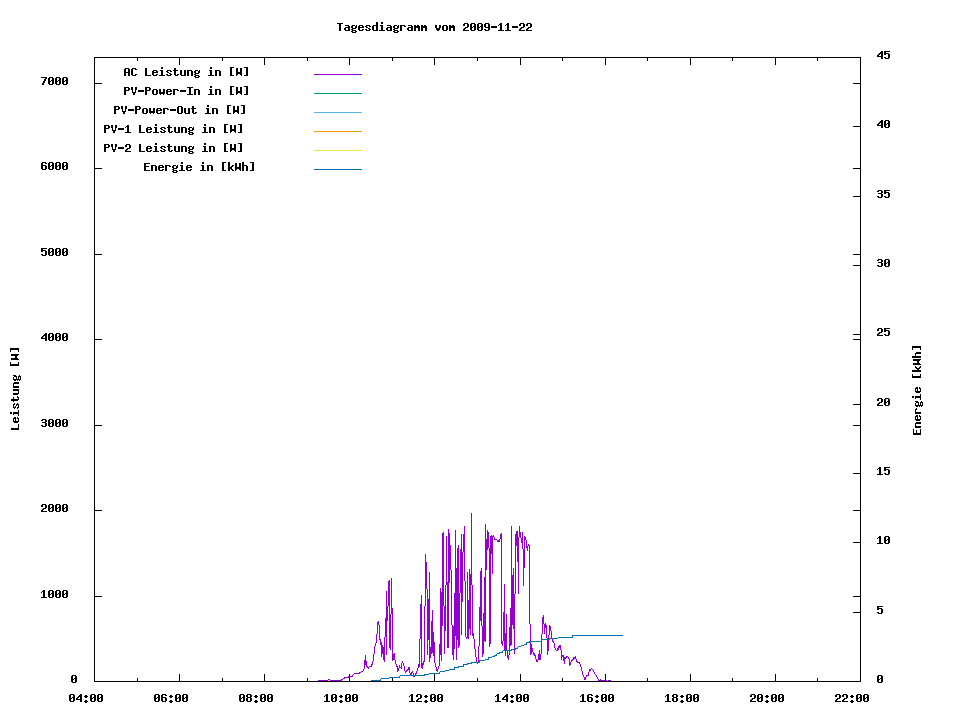
Task: Select the PV-2 Leistung in [W] legend label
Action: [x=173, y=148]
